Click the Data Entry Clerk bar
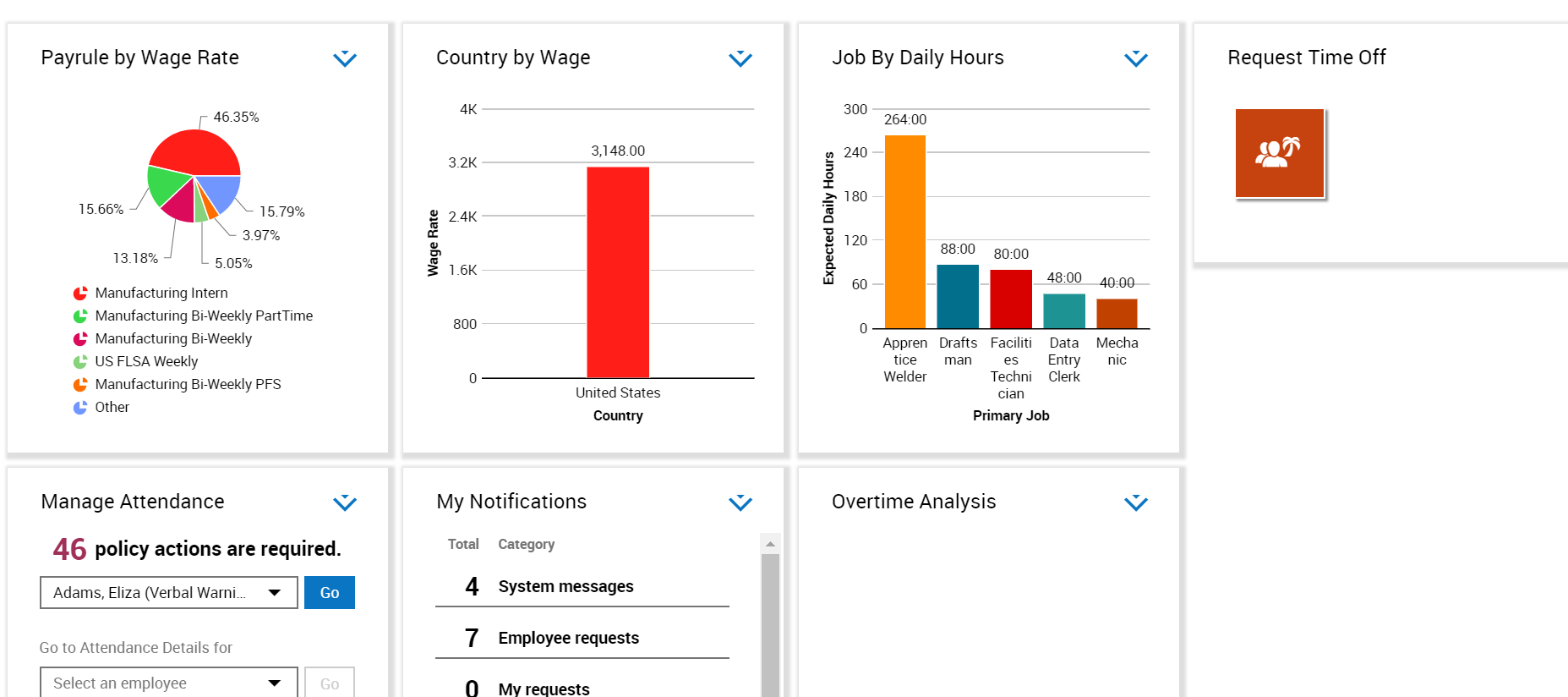 tap(1064, 311)
